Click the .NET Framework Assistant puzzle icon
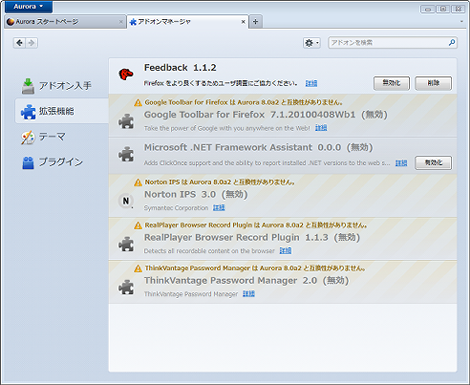470x385 pixels. (x=126, y=154)
